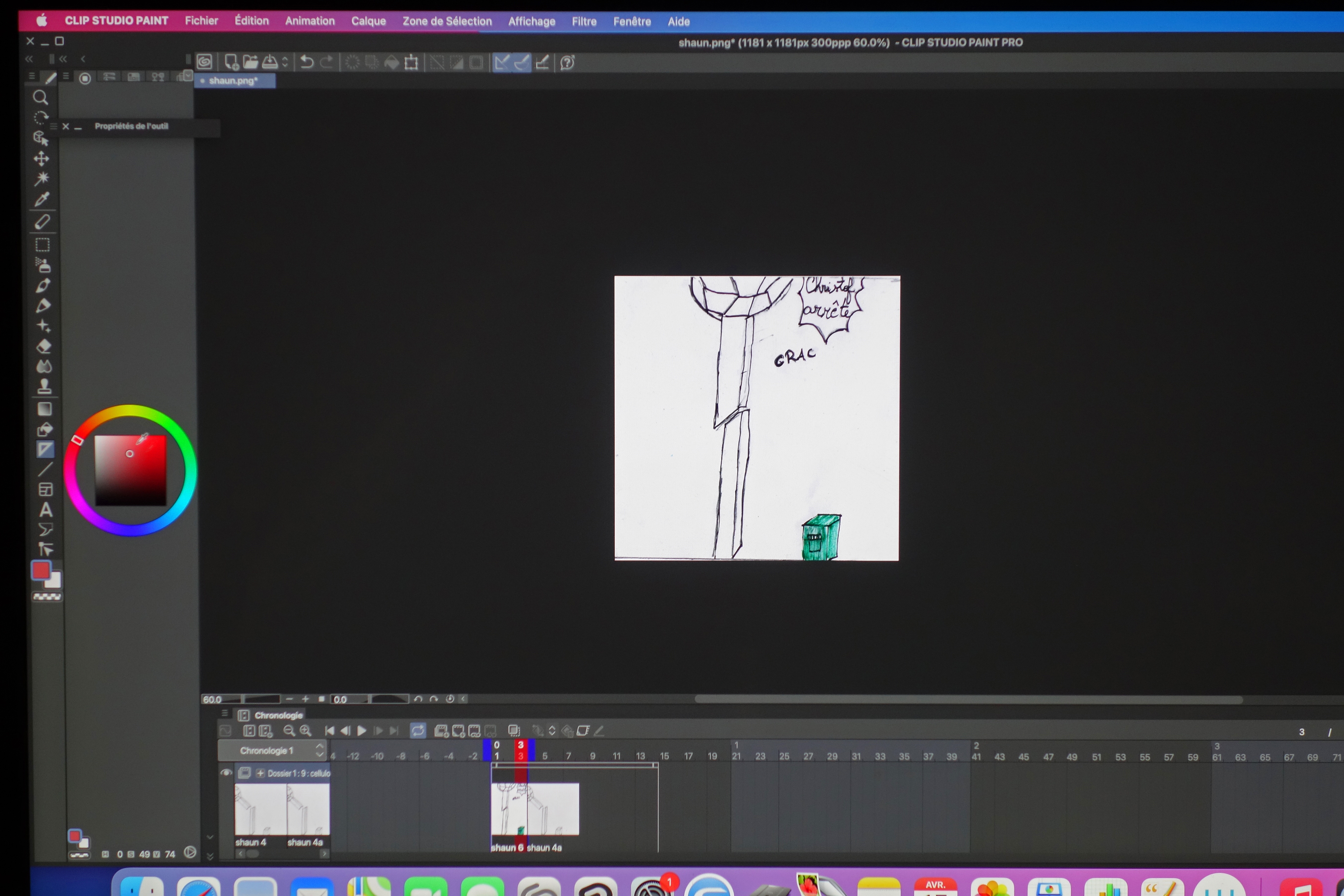Open the Édition menu
This screenshot has width=1344, height=896.
(252, 21)
